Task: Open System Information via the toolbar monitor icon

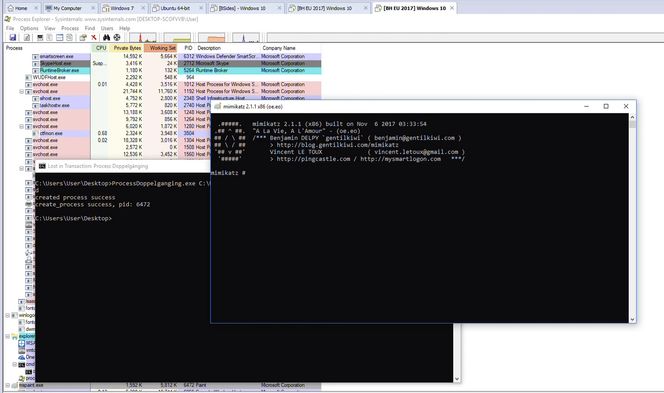Action: tap(40, 38)
